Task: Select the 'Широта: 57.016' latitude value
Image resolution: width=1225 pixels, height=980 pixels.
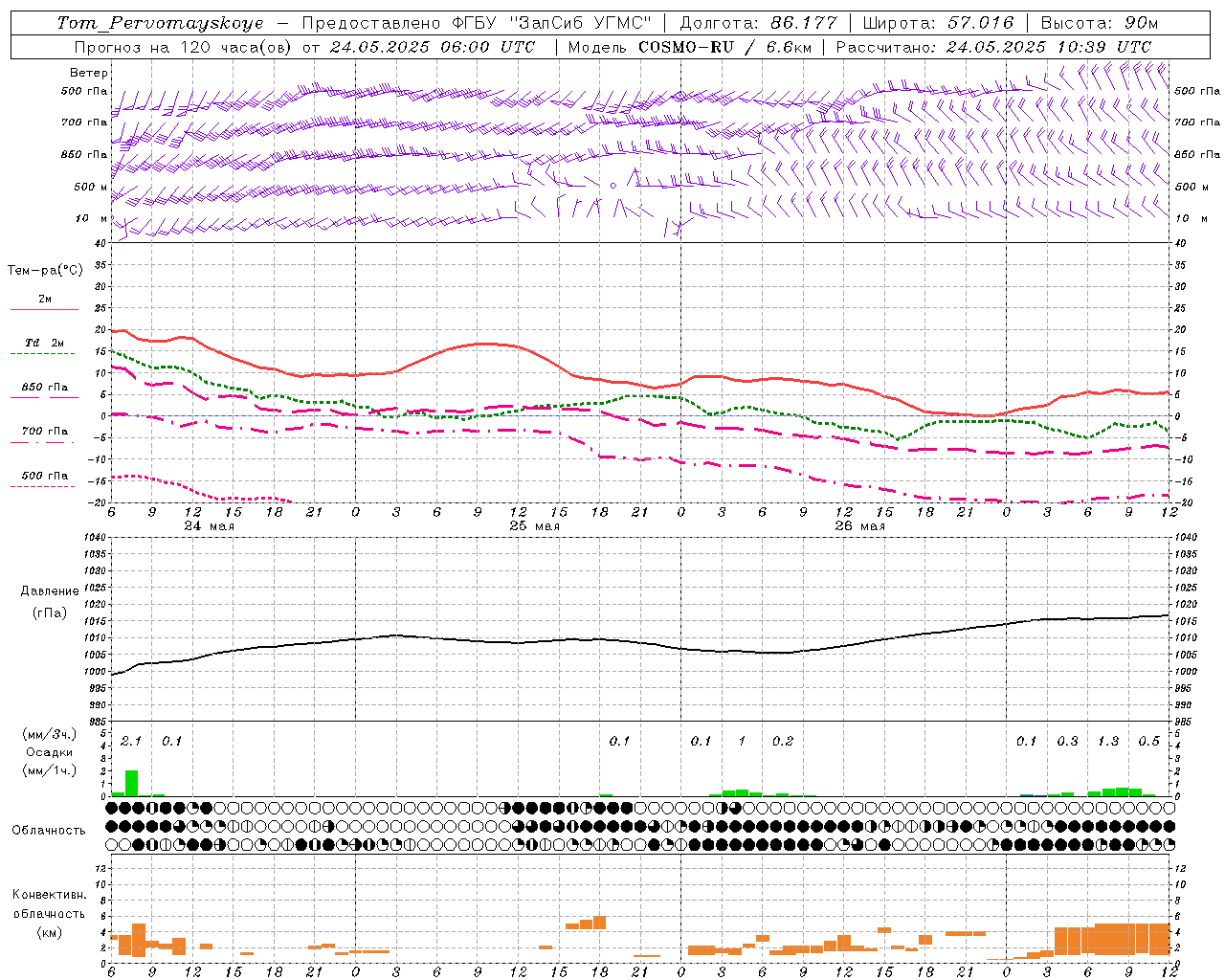Action: pyautogui.click(x=938, y=23)
